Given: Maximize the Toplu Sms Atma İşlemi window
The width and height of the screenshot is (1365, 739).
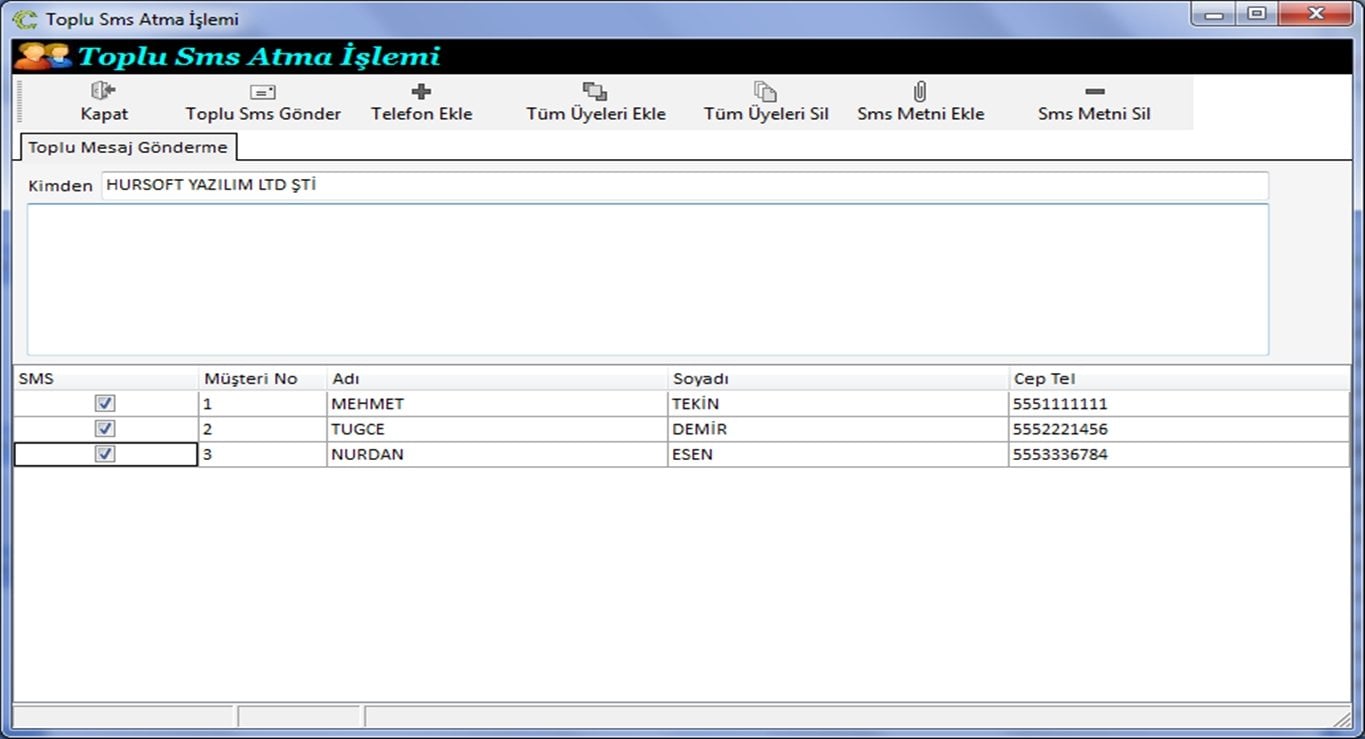Looking at the screenshot, I should [x=1256, y=14].
